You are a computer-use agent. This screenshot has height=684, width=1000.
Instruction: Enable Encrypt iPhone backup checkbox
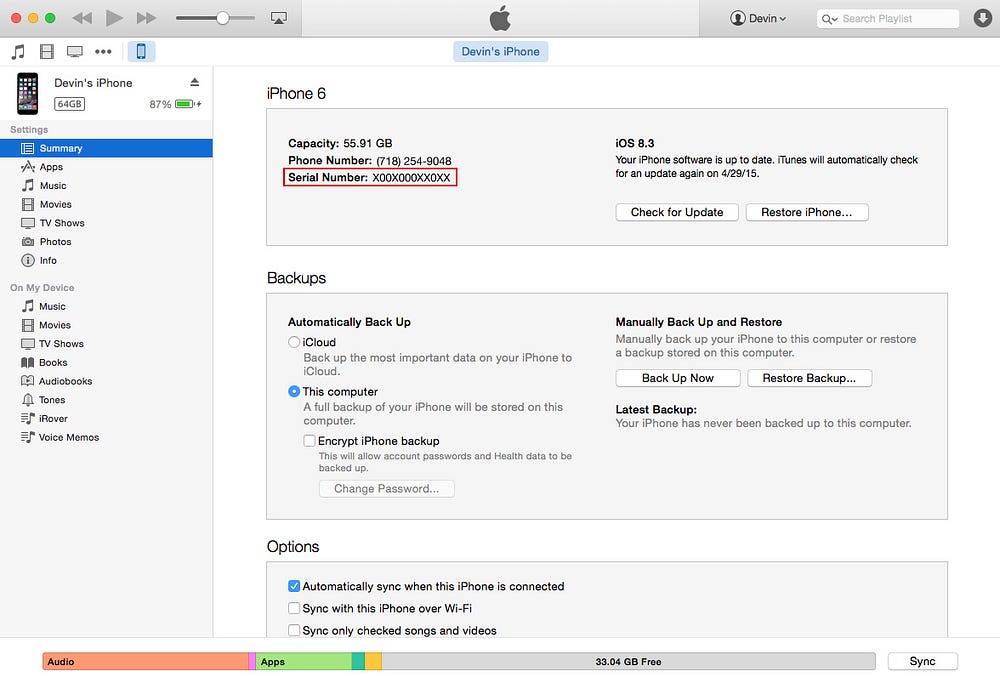point(309,440)
